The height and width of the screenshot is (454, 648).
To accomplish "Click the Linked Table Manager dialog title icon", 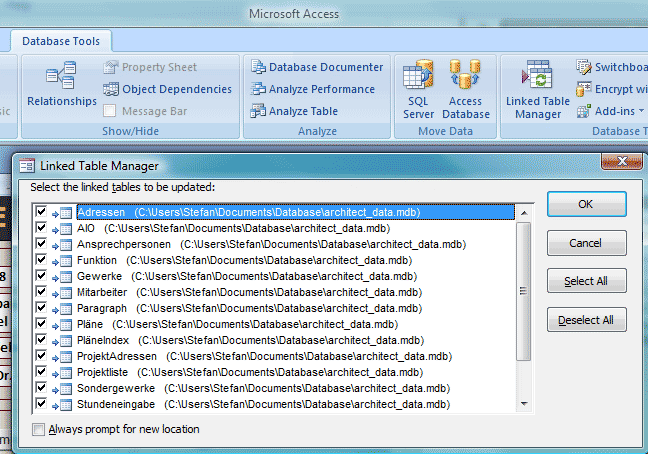I will [x=27, y=166].
